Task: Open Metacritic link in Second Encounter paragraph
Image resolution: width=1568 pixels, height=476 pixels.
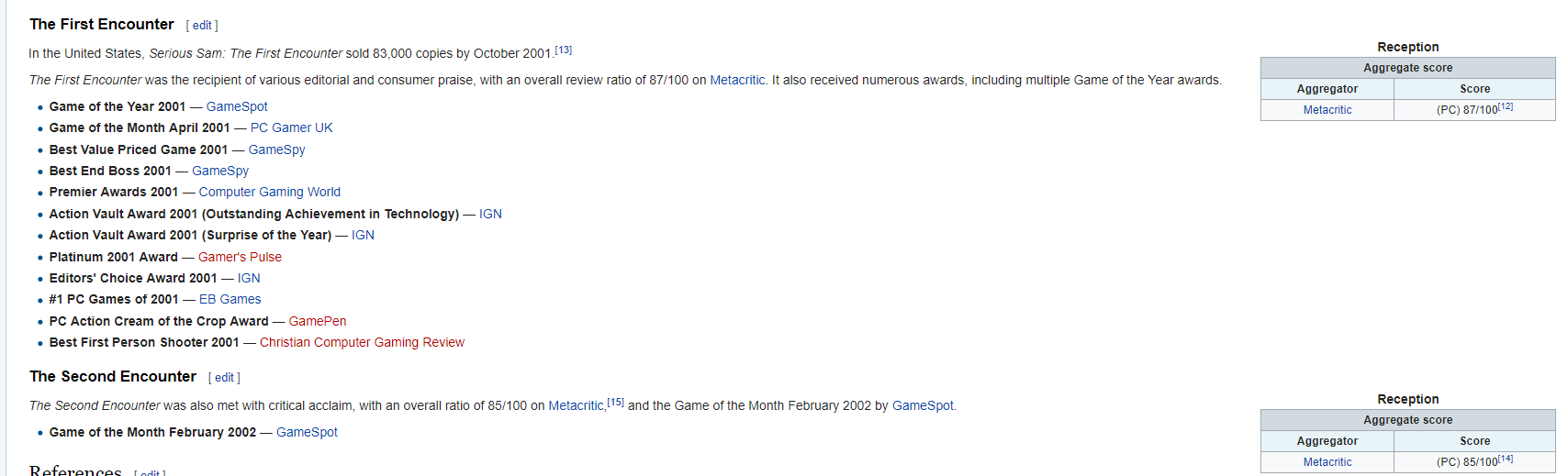Action: [x=576, y=406]
